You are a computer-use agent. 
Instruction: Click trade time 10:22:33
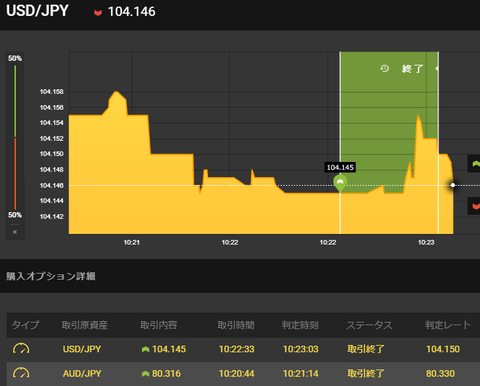point(236,349)
